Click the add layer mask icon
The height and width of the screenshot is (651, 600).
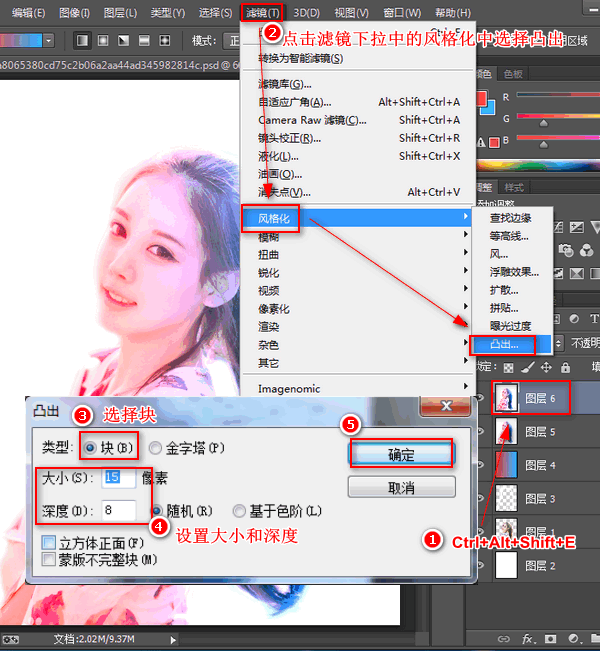[551, 639]
